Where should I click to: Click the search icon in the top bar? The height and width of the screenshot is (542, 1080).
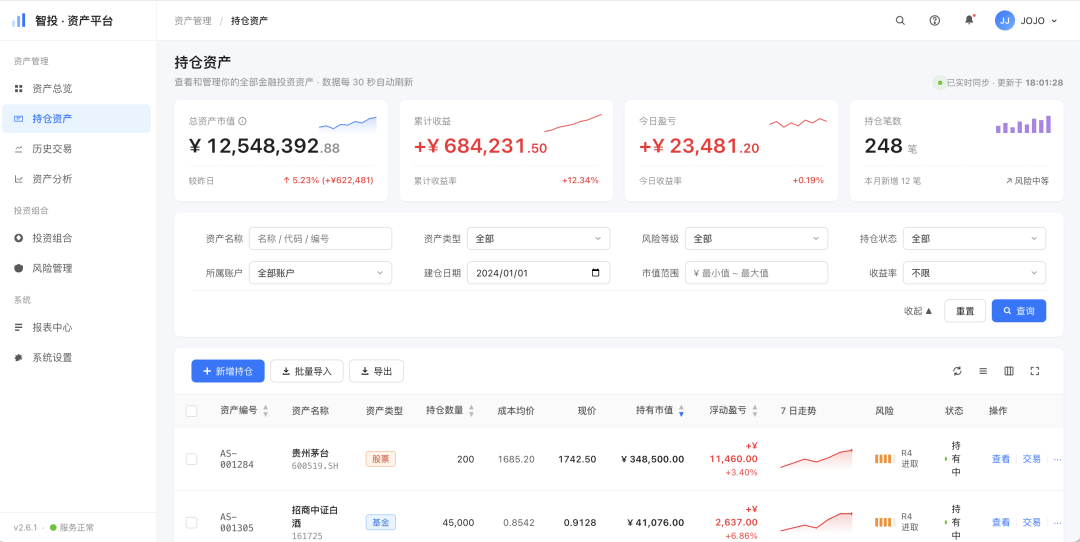point(900,21)
